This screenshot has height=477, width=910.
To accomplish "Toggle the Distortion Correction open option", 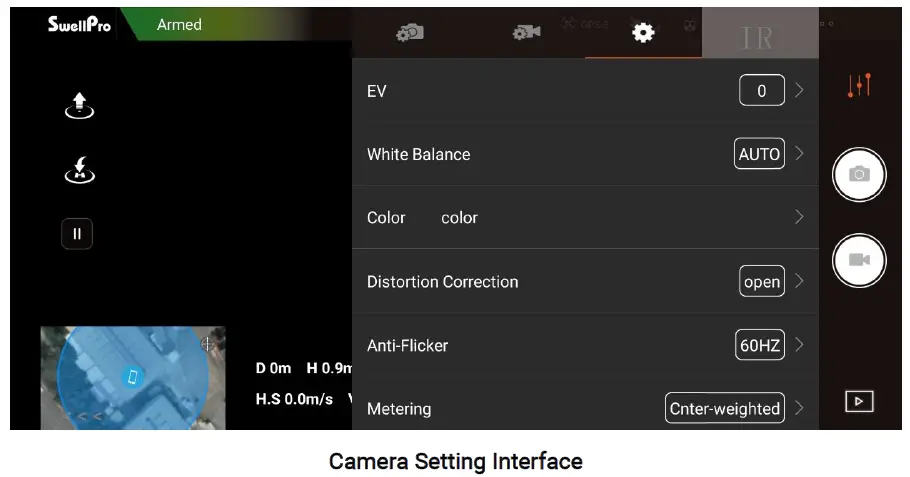I will click(x=761, y=282).
